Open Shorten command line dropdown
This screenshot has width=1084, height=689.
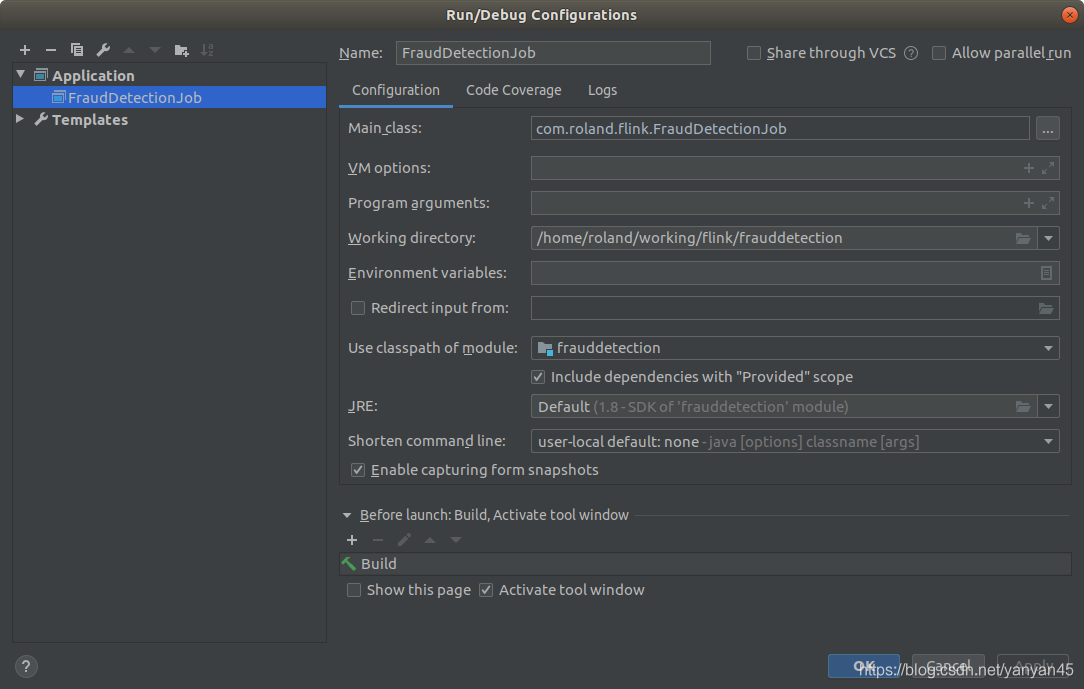pos(795,442)
